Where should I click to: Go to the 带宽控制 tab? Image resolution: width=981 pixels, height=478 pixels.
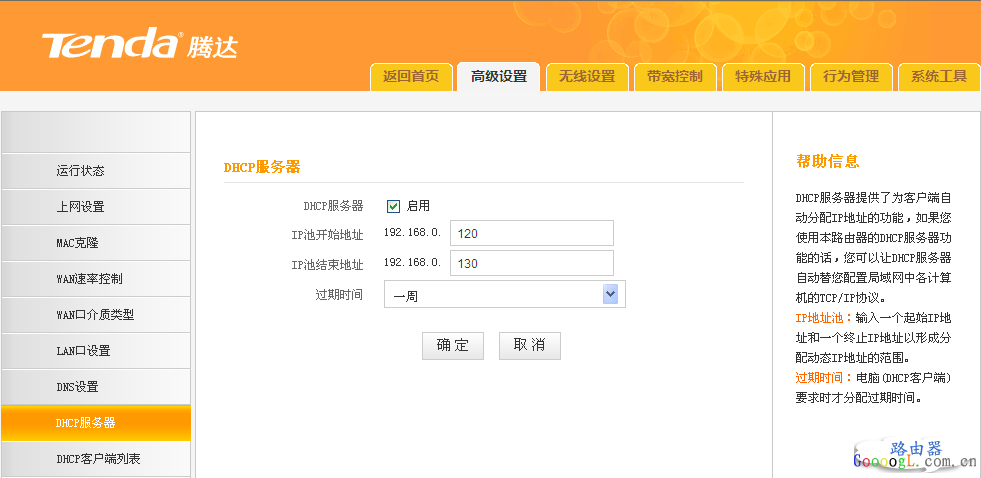tap(675, 77)
